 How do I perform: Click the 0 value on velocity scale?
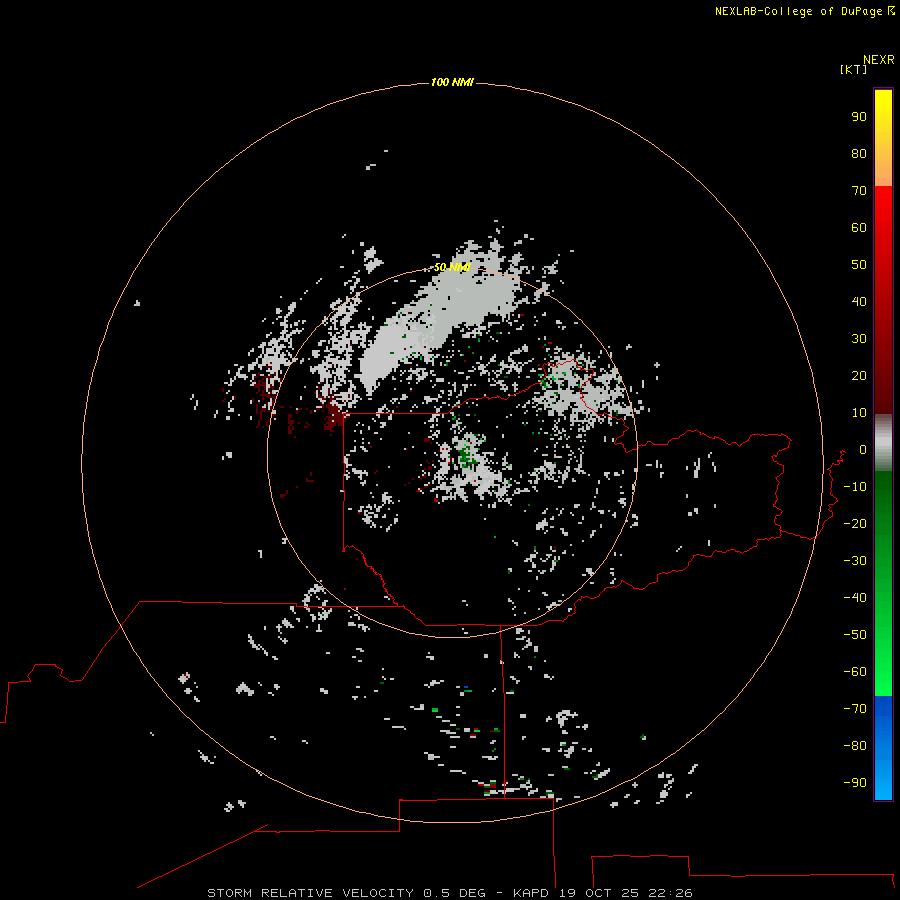tap(863, 449)
